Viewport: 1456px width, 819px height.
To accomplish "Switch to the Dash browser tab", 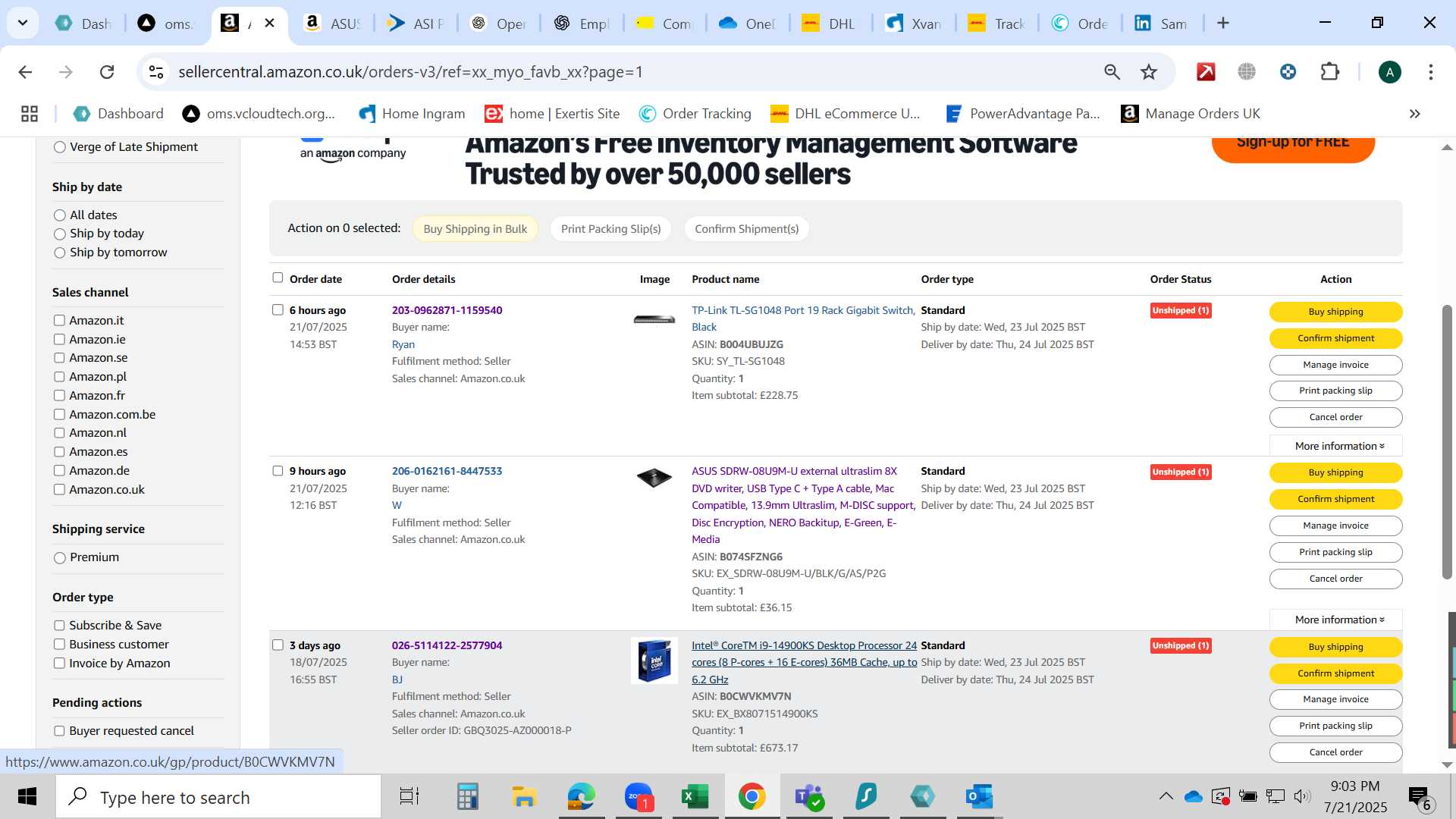I will 83,24.
